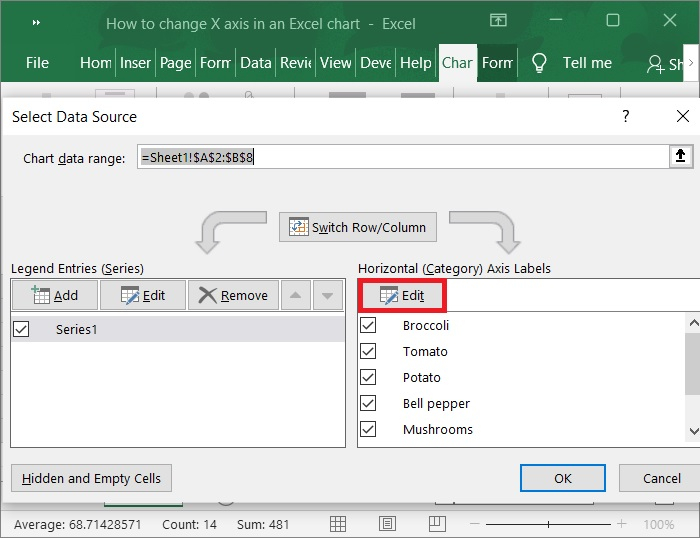
Task: Move series up with the arrow button
Action: tap(294, 295)
